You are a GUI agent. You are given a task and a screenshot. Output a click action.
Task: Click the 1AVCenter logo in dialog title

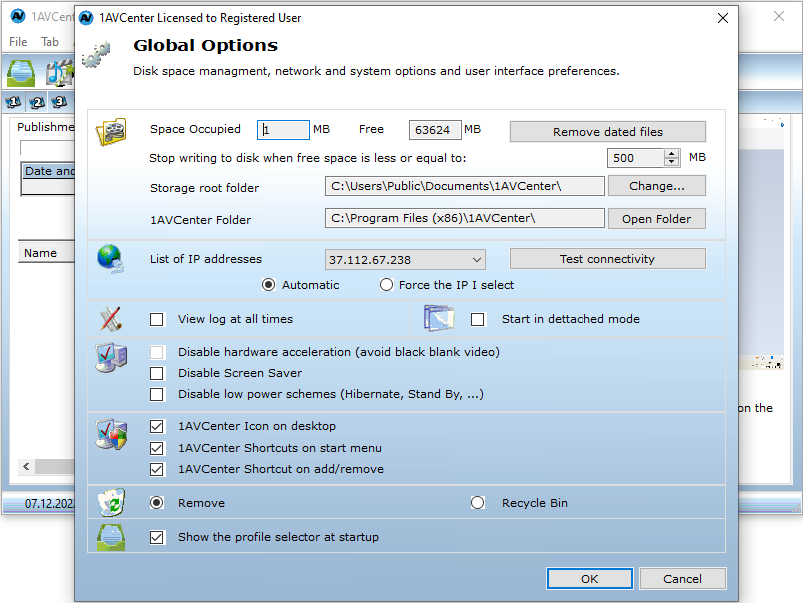coord(87,18)
